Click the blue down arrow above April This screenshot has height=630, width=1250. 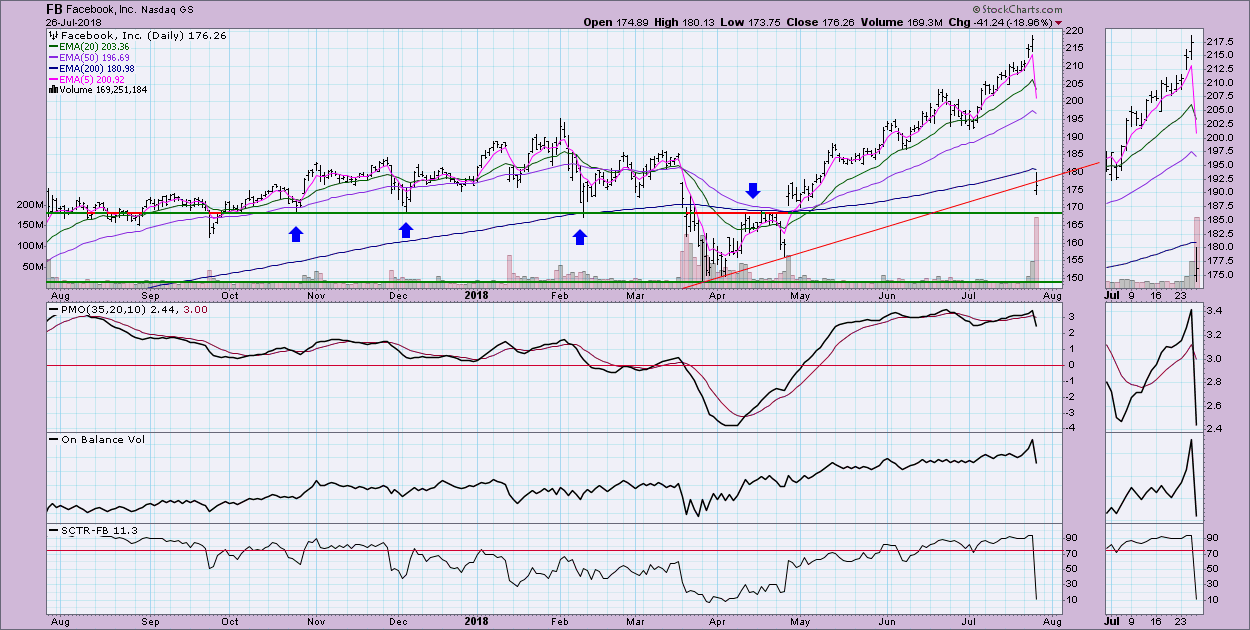pyautogui.click(x=753, y=190)
